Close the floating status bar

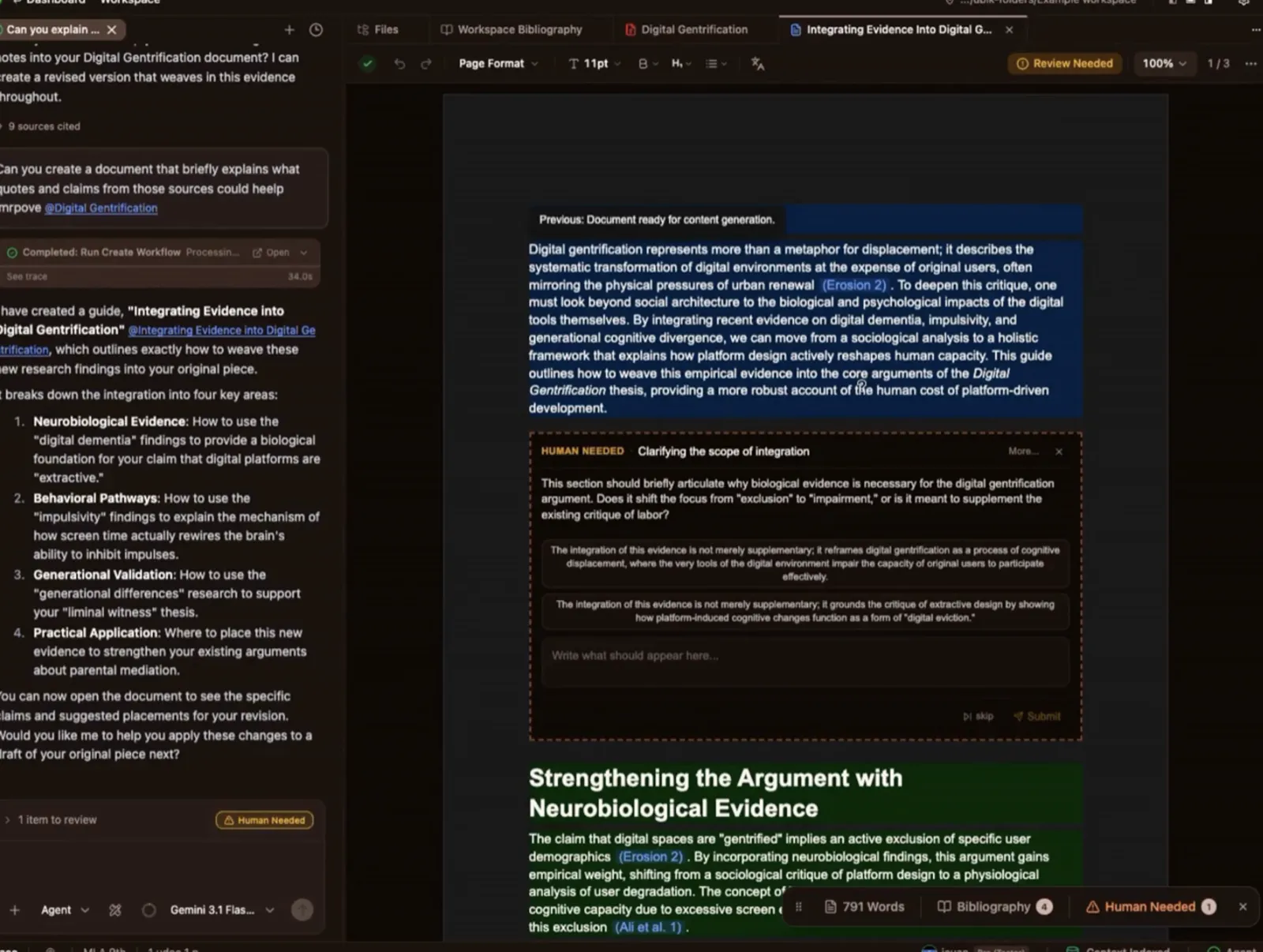1243,907
